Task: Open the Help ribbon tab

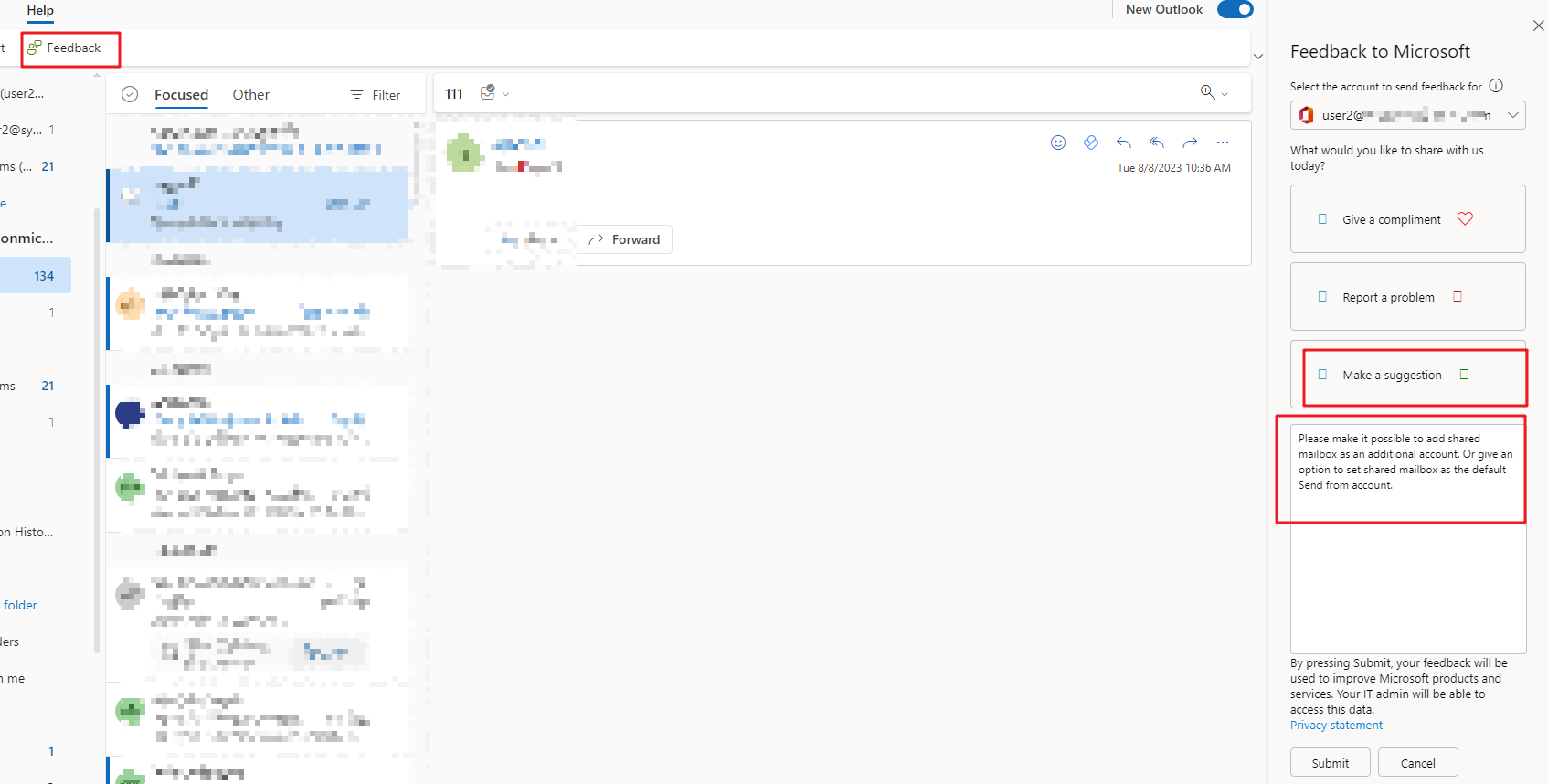Action: [x=40, y=10]
